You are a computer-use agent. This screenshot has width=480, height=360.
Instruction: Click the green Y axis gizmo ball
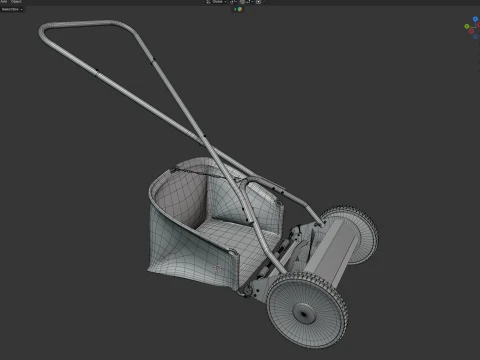coord(467,26)
